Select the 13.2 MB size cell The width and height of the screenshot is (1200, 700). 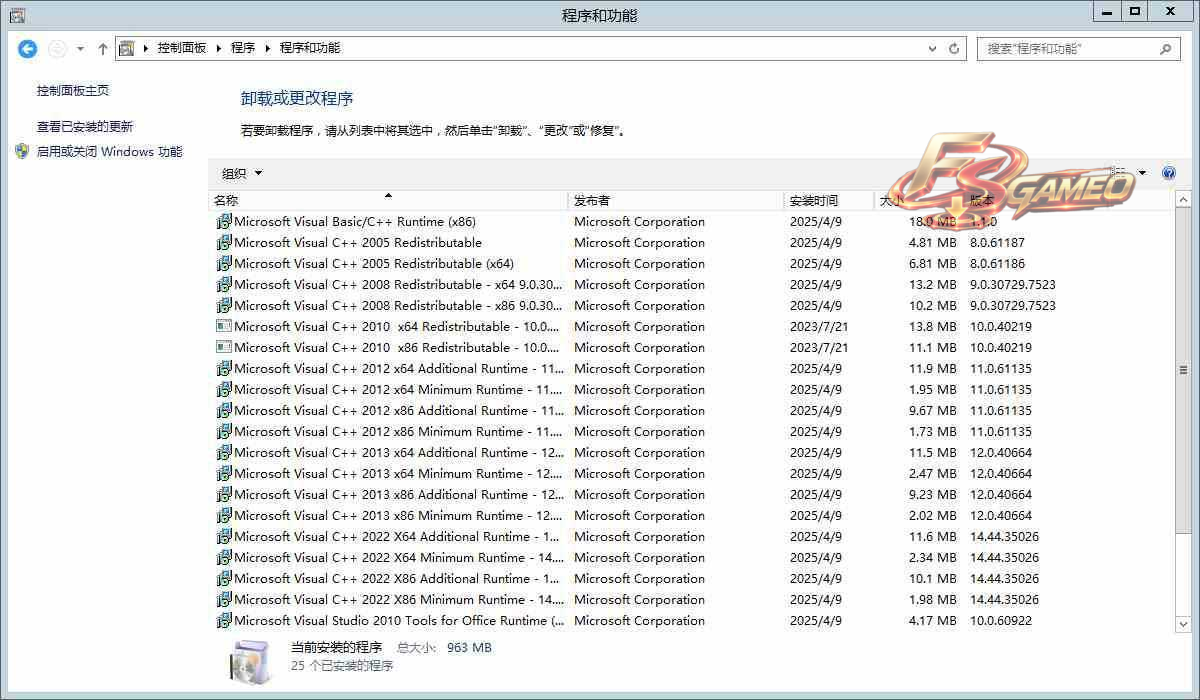[932, 285]
